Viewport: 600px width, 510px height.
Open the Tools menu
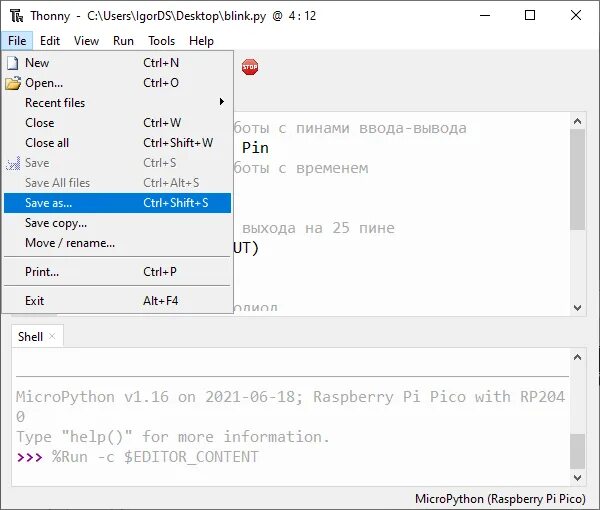161,41
